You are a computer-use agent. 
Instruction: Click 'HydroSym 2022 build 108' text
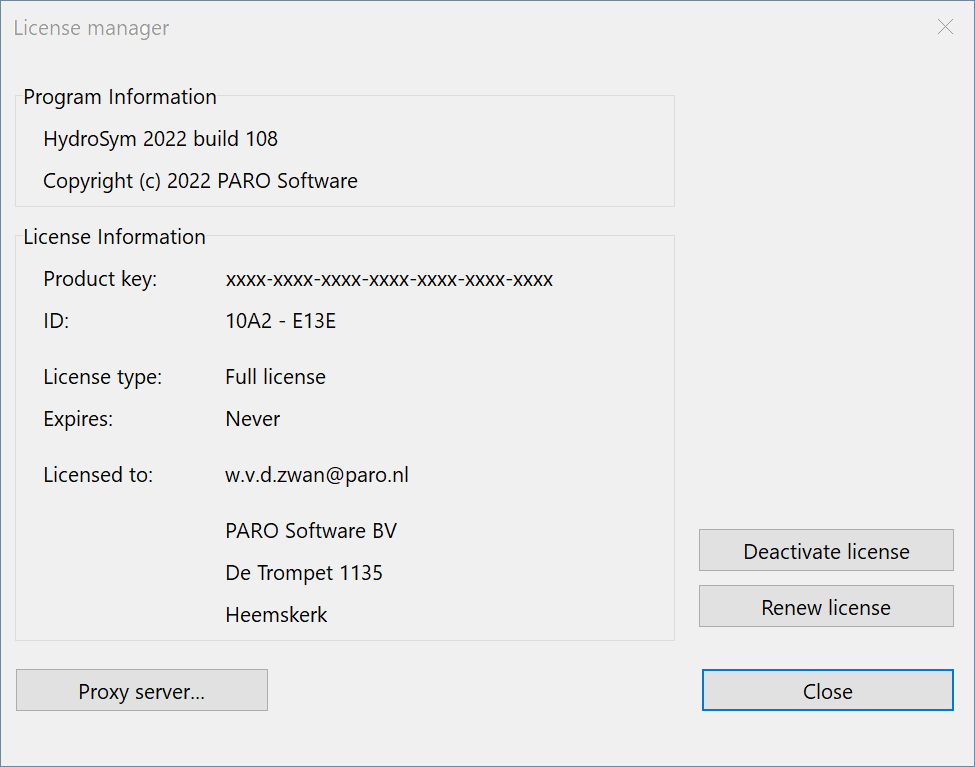(160, 139)
